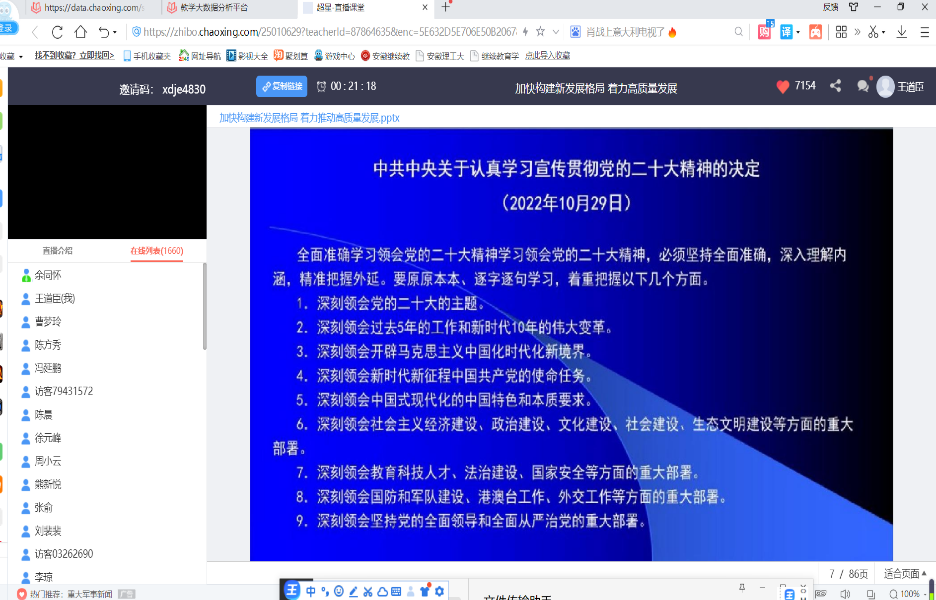Expand dropdown arrow next to bookmark star
The height and width of the screenshot is (600, 936).
(555, 32)
